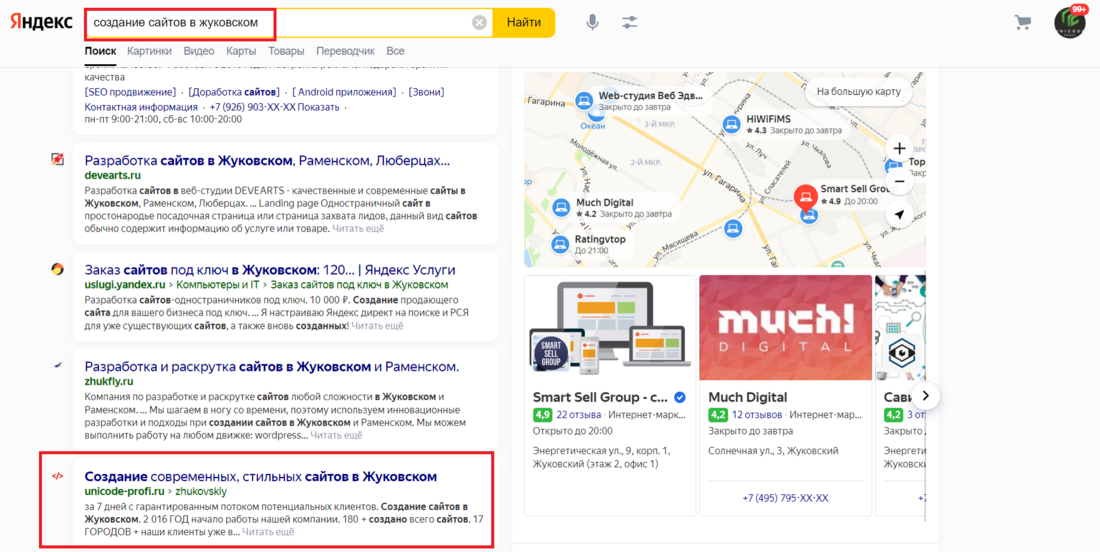This screenshot has width=1100, height=552.
Task: Open Звони sitelink
Action: tap(427, 92)
